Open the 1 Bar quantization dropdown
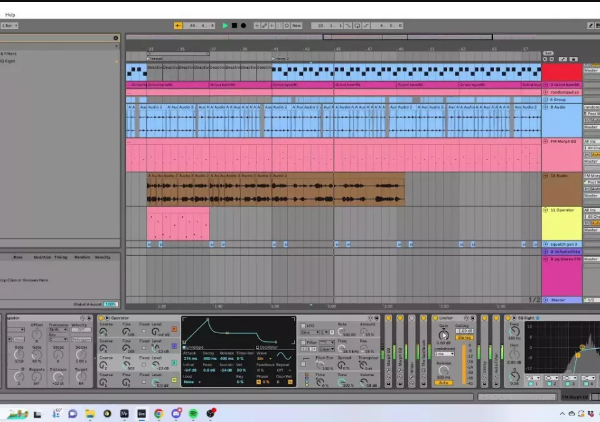Viewport: 600px width, 422px height. [x=11, y=25]
